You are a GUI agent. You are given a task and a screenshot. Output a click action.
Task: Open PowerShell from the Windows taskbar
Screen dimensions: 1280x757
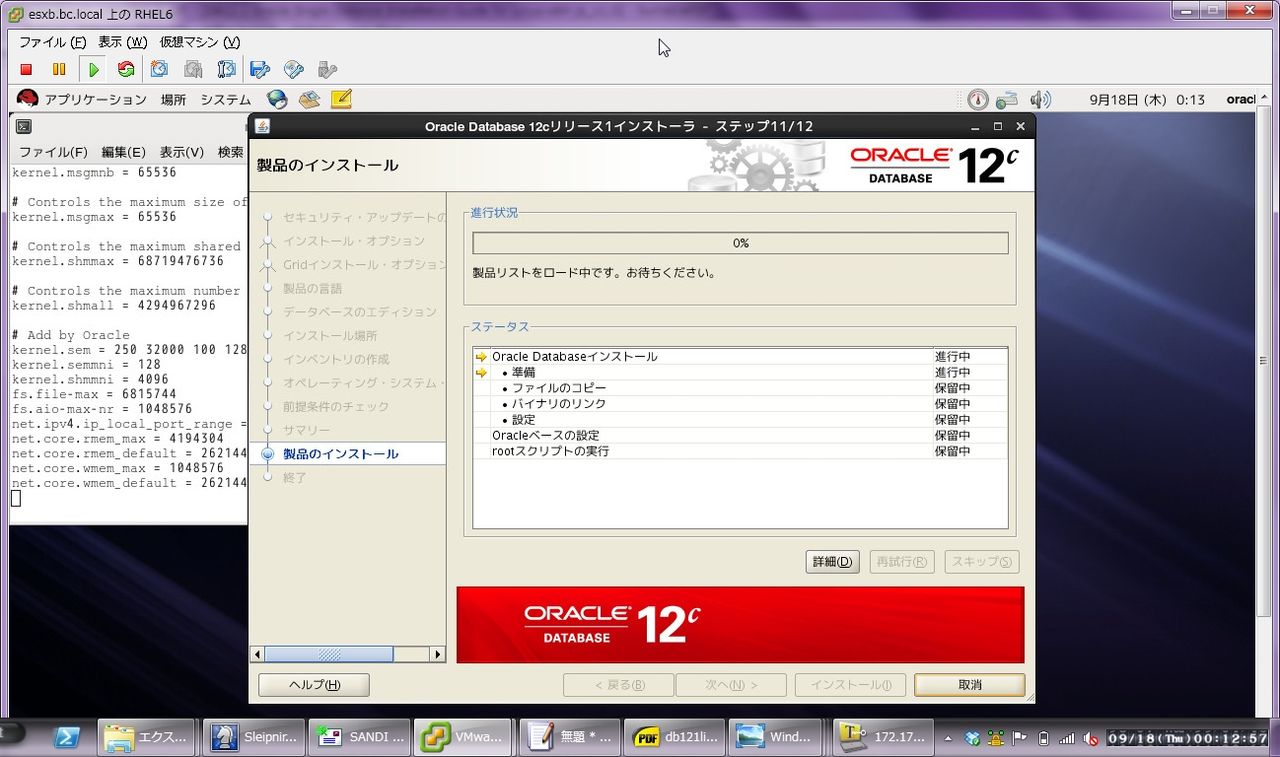click(67, 738)
